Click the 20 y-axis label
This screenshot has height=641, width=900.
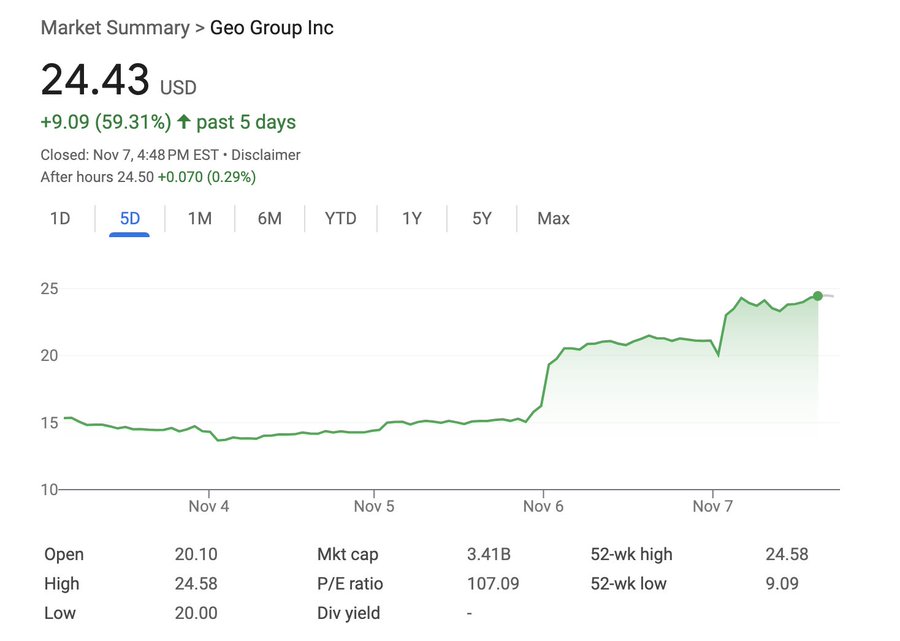(49, 356)
